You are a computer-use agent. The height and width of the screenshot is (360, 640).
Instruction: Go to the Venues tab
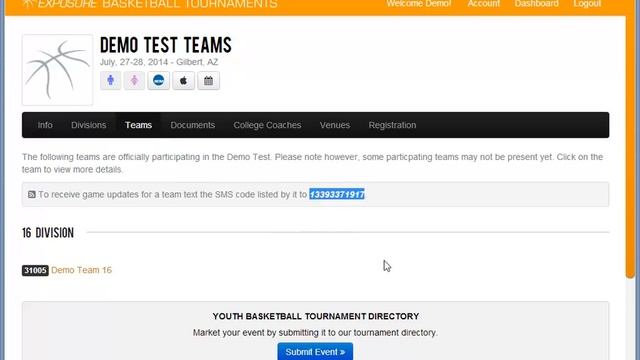(x=335, y=125)
